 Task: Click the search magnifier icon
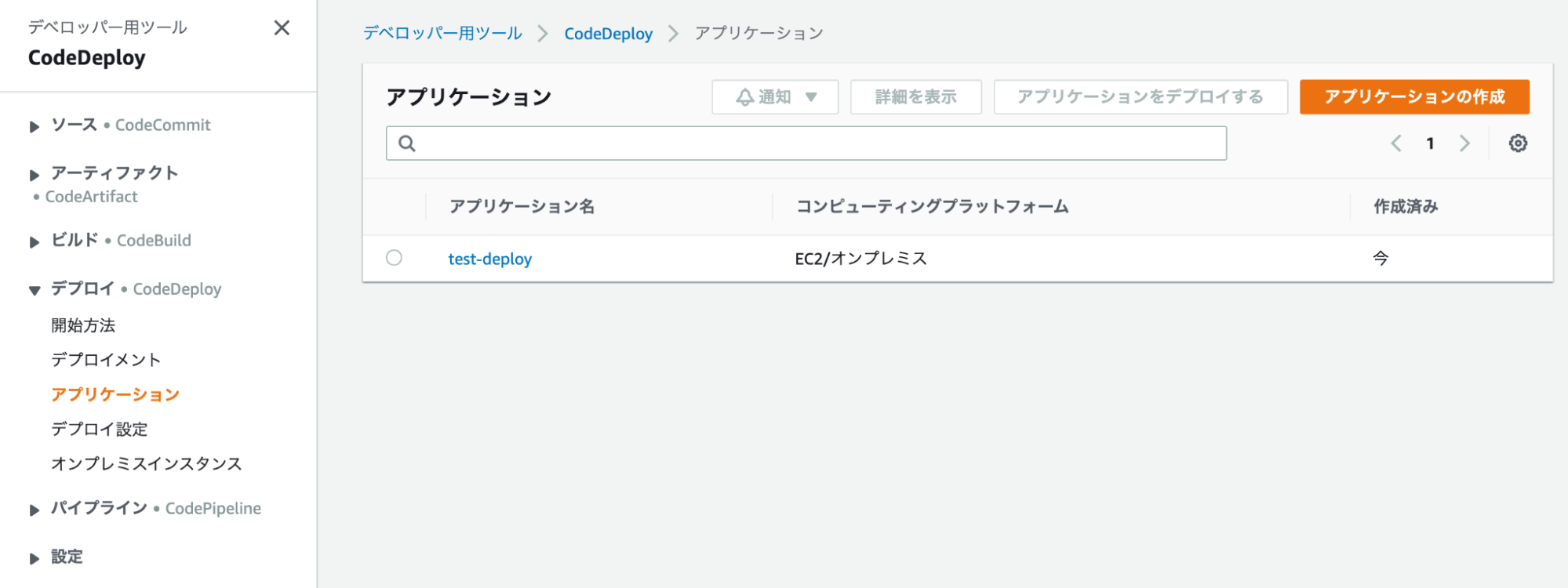[x=407, y=143]
